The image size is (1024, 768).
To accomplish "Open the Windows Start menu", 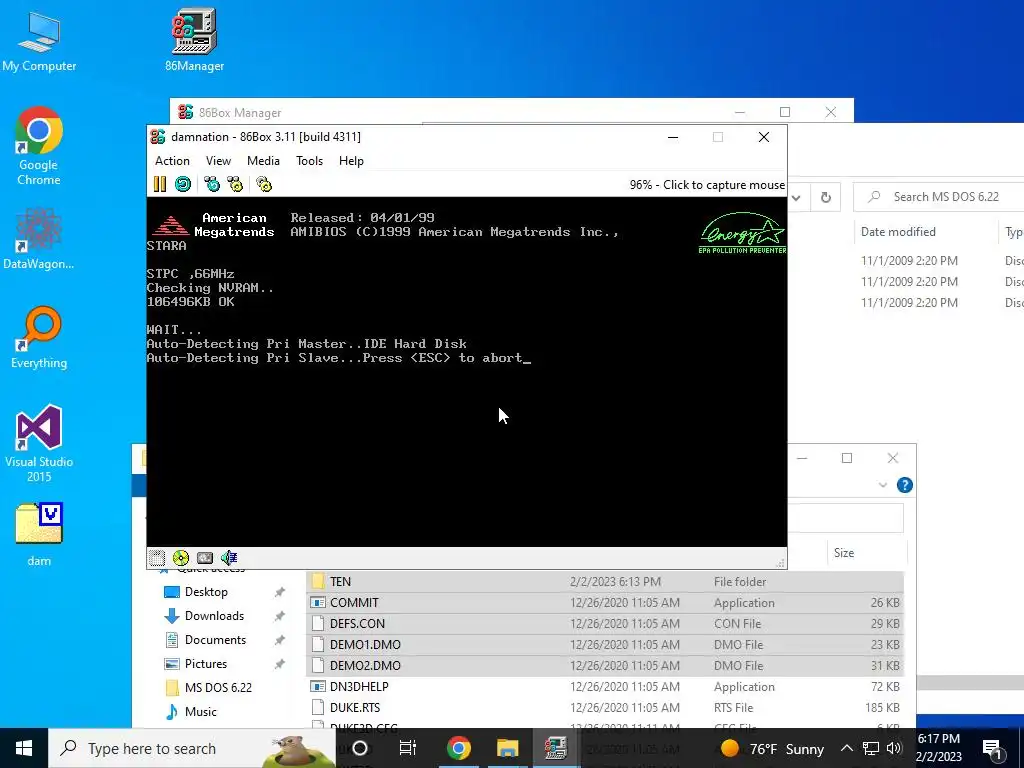I will (24, 748).
